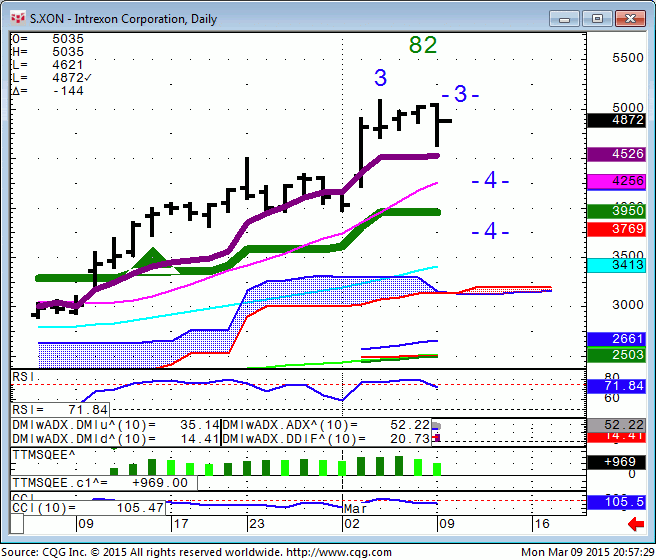Maximize the S.XON chart window
This screenshot has width=656, height=560.
click(x=597, y=19)
